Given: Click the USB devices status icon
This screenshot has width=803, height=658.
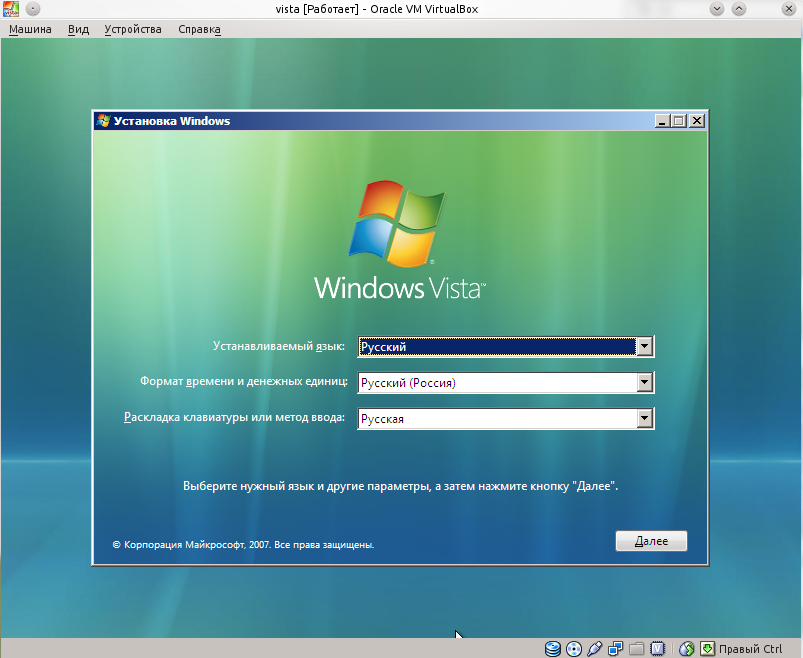Looking at the screenshot, I should 593,648.
